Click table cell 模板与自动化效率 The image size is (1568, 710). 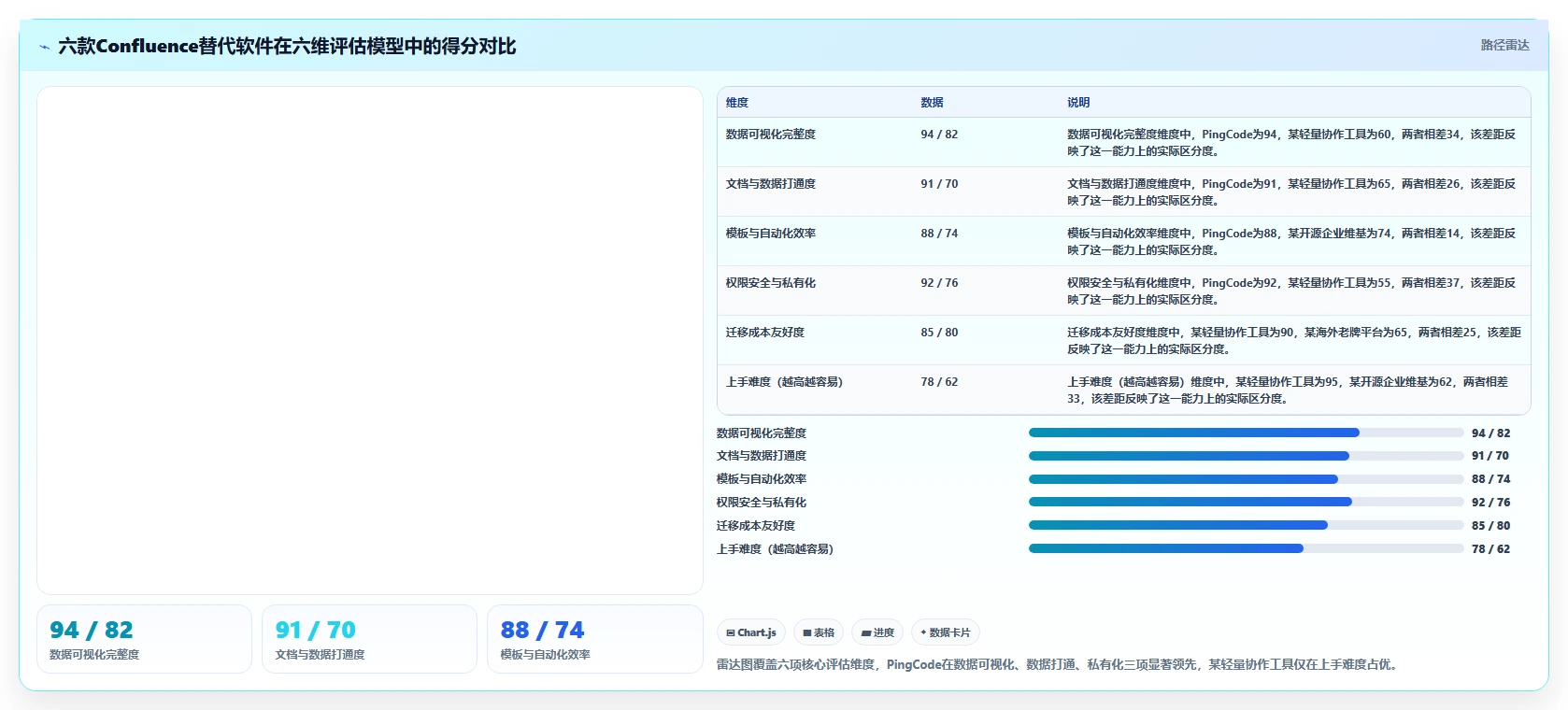click(x=771, y=234)
